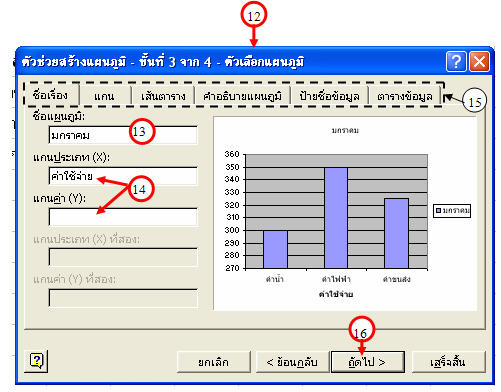Select the เส้นตาราง tab
The image size is (501, 392).
click(163, 96)
